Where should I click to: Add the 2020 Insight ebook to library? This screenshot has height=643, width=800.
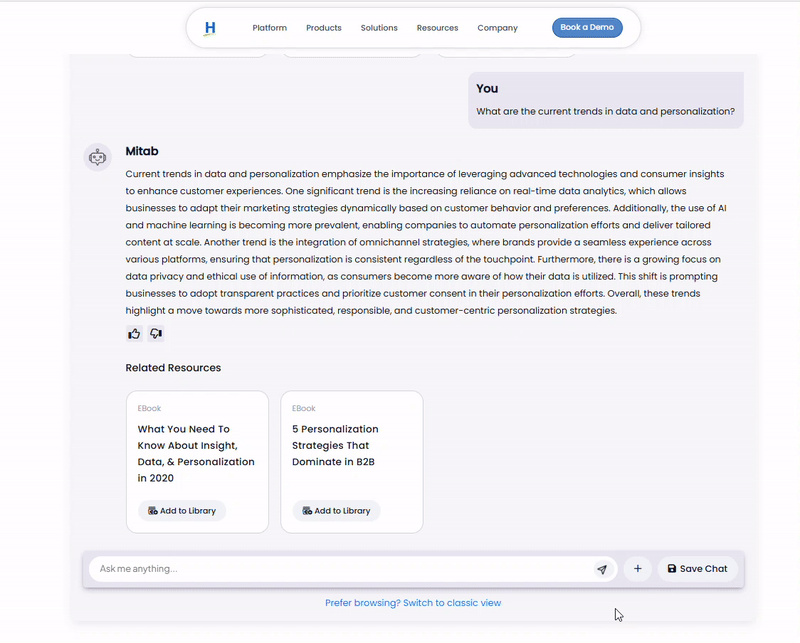[182, 511]
